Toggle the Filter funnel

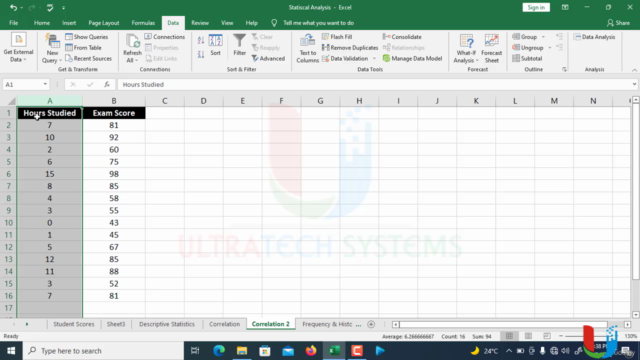point(240,45)
